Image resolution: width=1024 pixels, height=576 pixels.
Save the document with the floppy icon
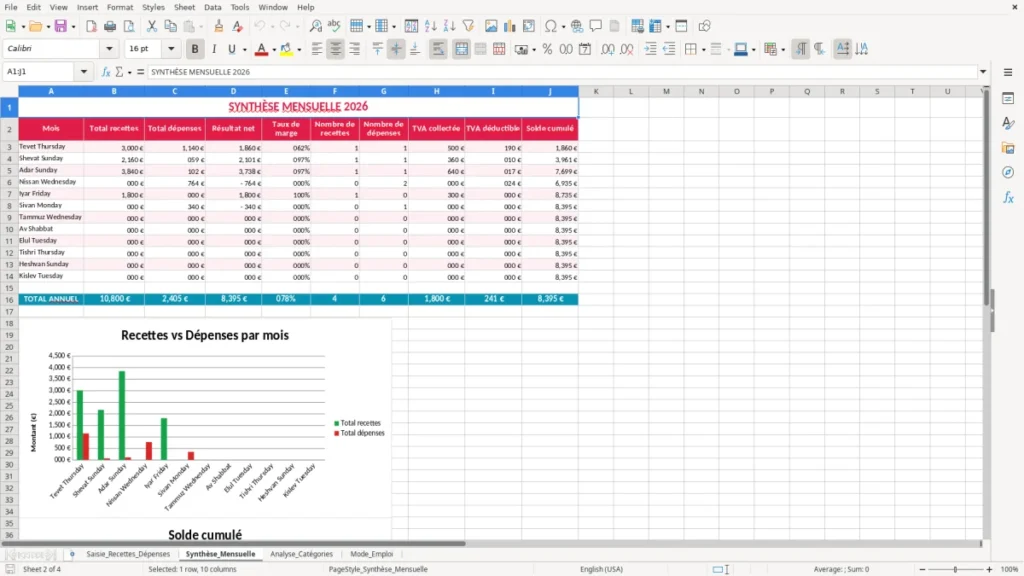pos(61,26)
